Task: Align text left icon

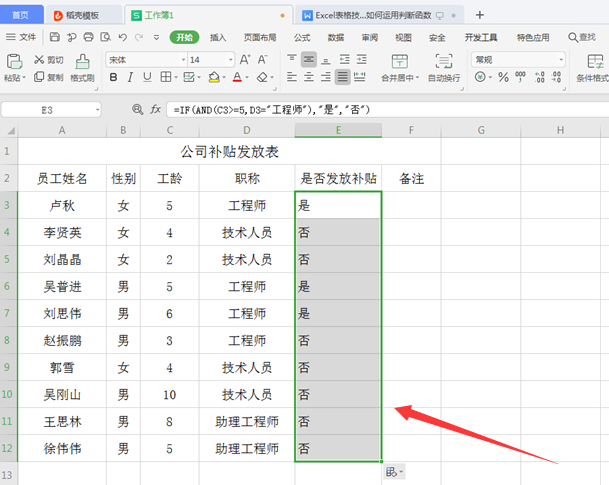Action: (x=292, y=77)
